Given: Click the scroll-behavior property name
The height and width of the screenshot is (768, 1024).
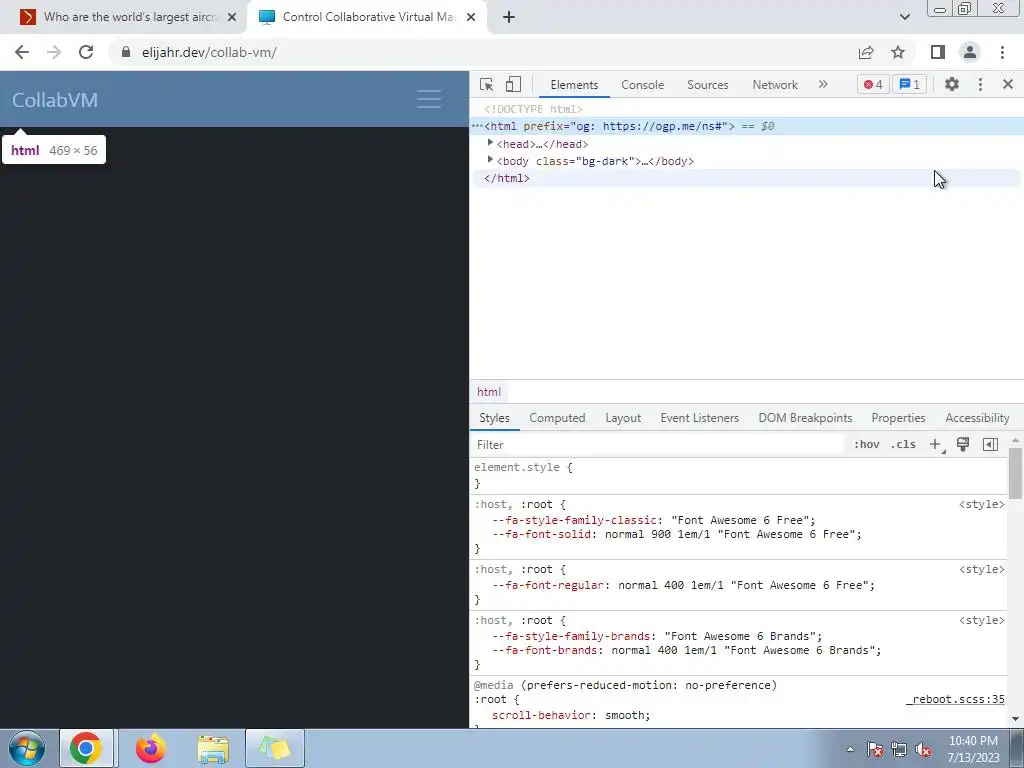Looking at the screenshot, I should pyautogui.click(x=543, y=715).
